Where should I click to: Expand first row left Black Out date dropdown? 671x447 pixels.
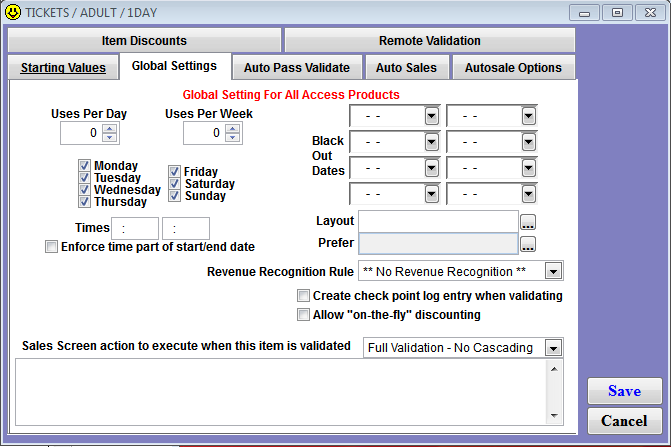click(432, 116)
